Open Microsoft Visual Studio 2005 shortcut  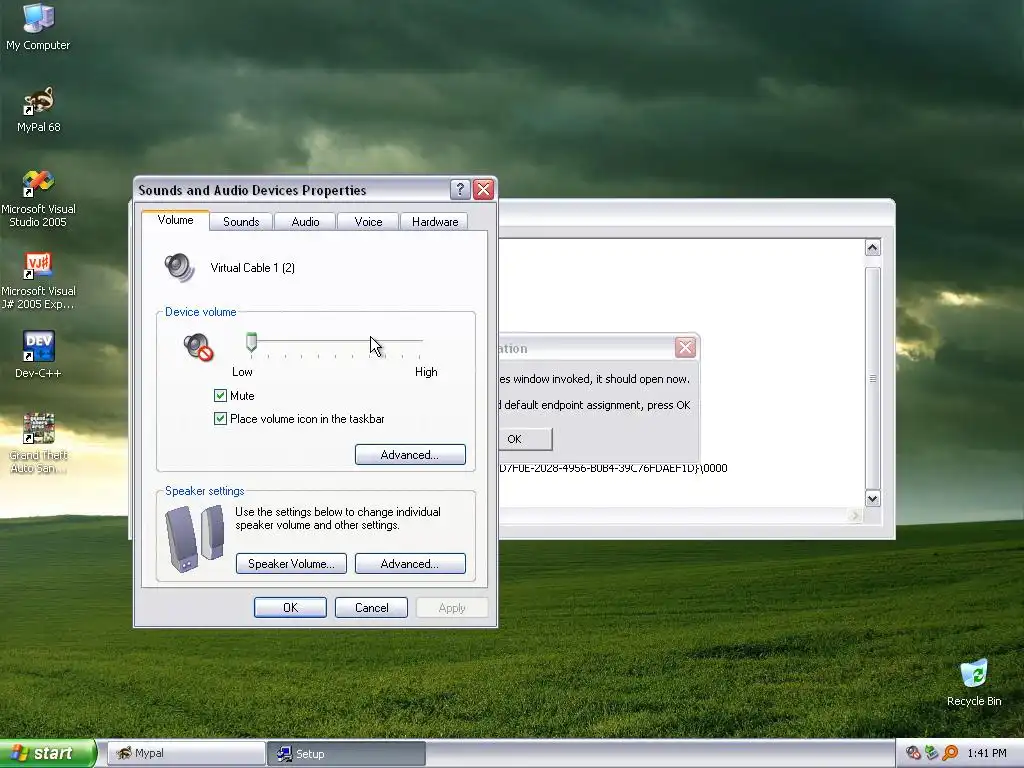pos(39,199)
